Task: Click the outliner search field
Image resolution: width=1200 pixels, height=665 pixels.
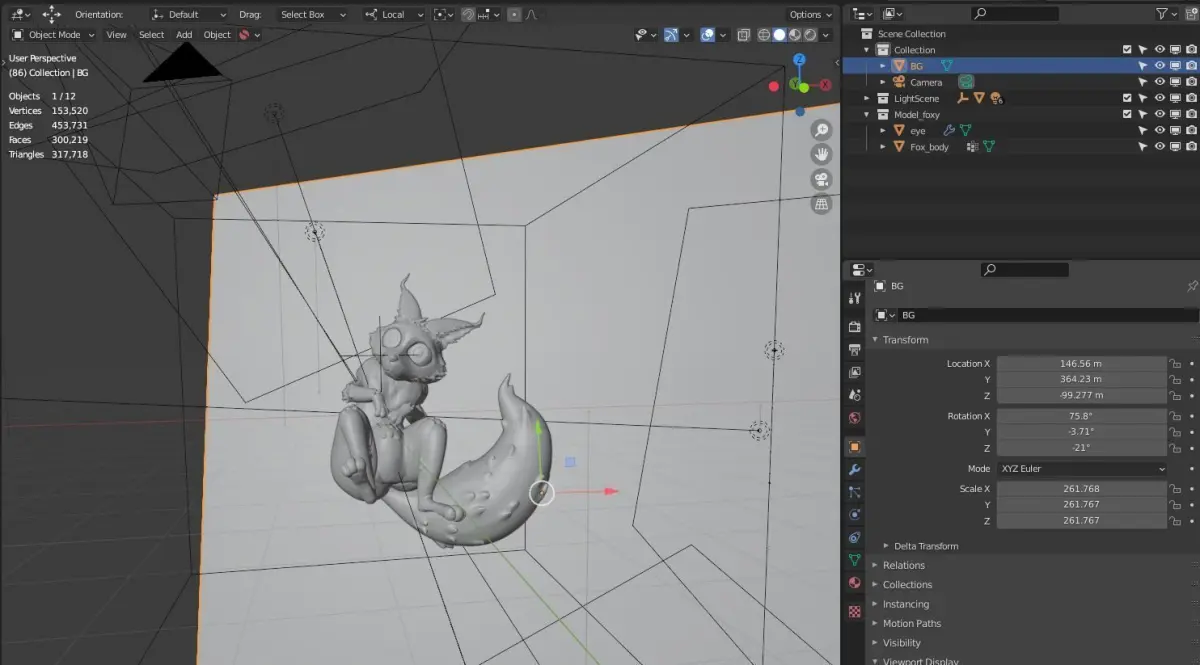Action: coord(1014,14)
